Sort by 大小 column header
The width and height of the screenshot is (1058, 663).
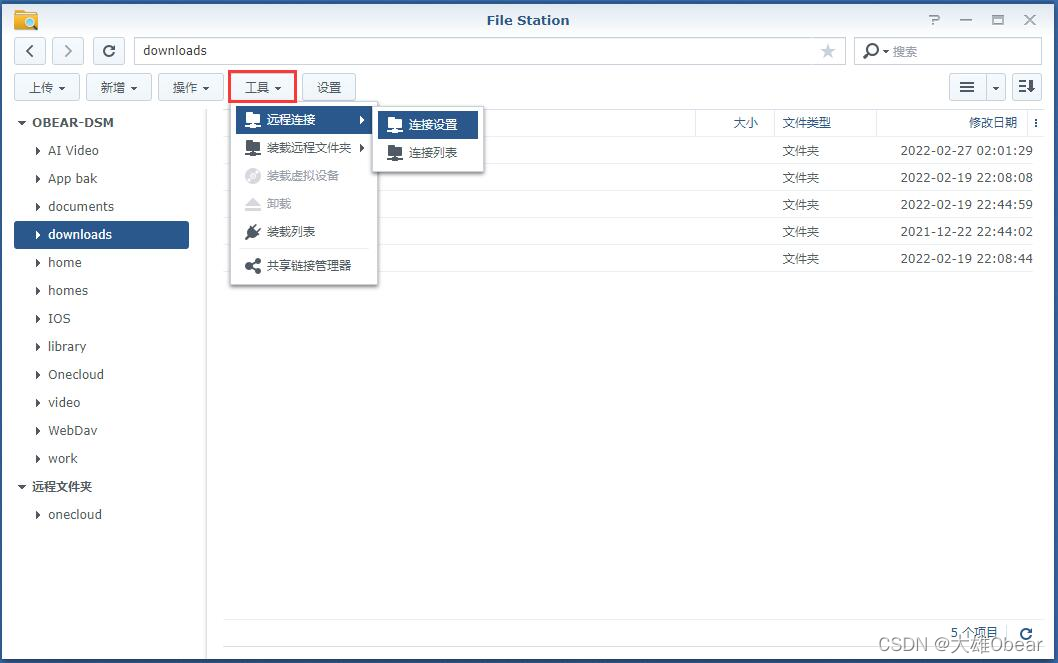click(x=735, y=123)
